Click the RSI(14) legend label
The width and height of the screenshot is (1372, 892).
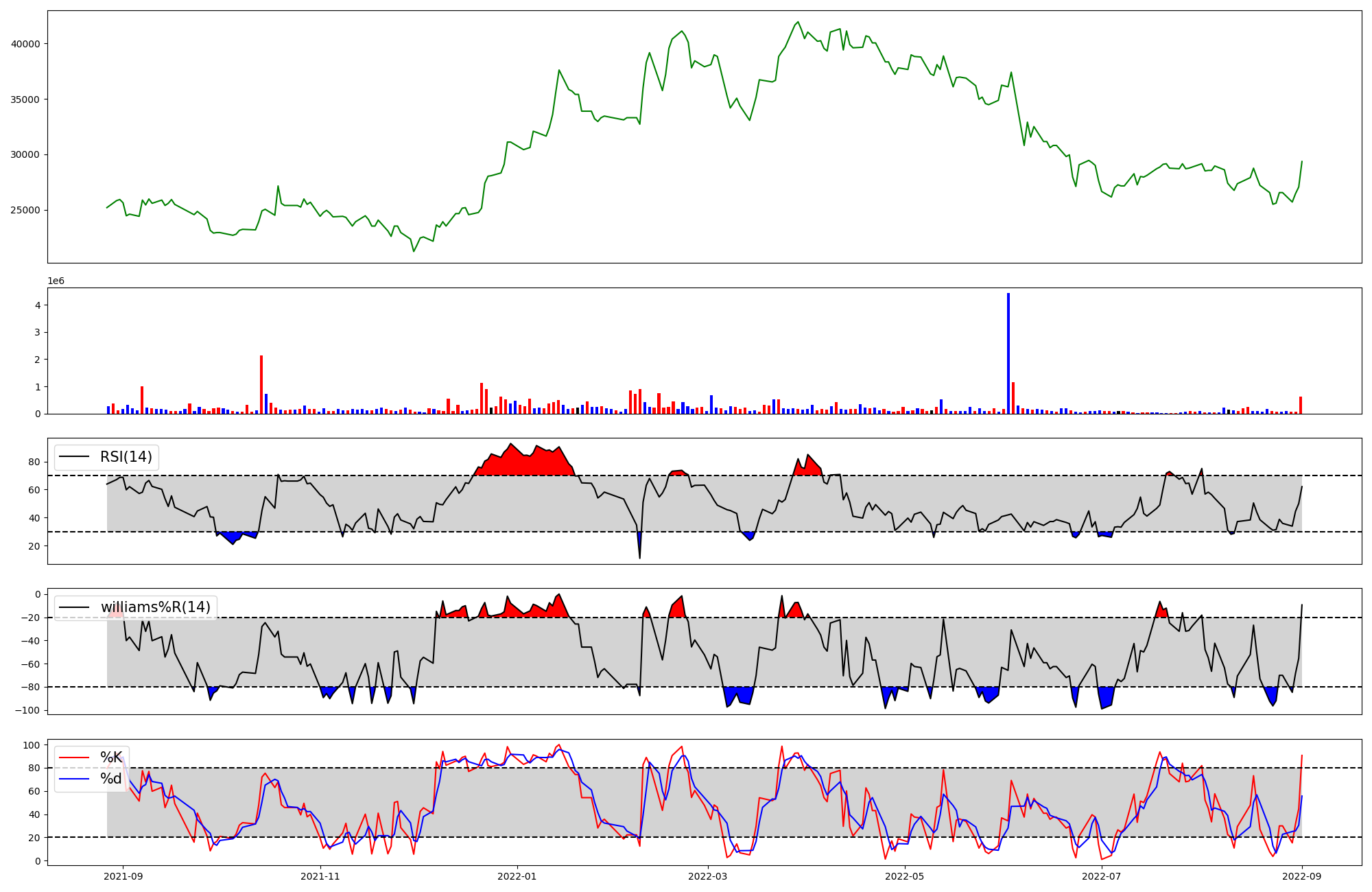click(126, 457)
